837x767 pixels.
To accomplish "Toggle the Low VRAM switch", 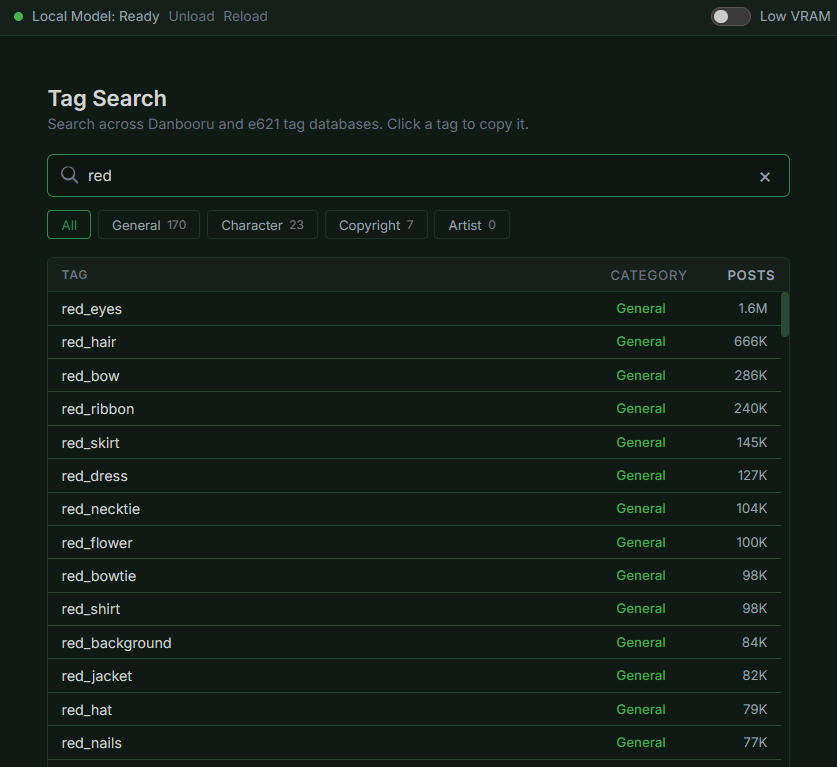I will click(730, 16).
